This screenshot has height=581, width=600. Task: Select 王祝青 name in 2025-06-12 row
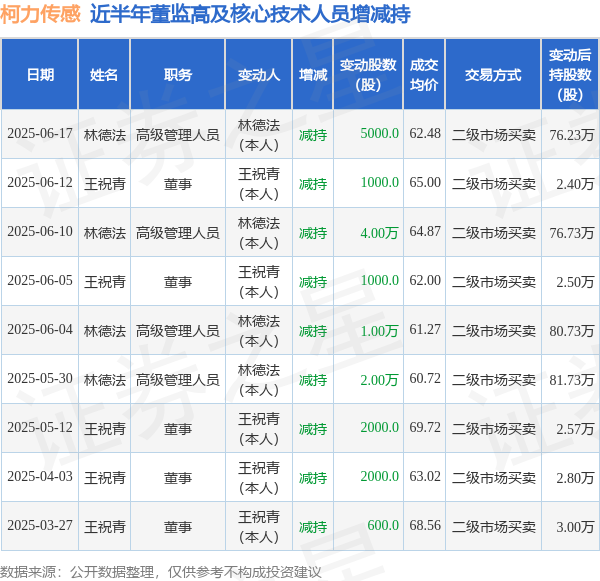(x=105, y=184)
